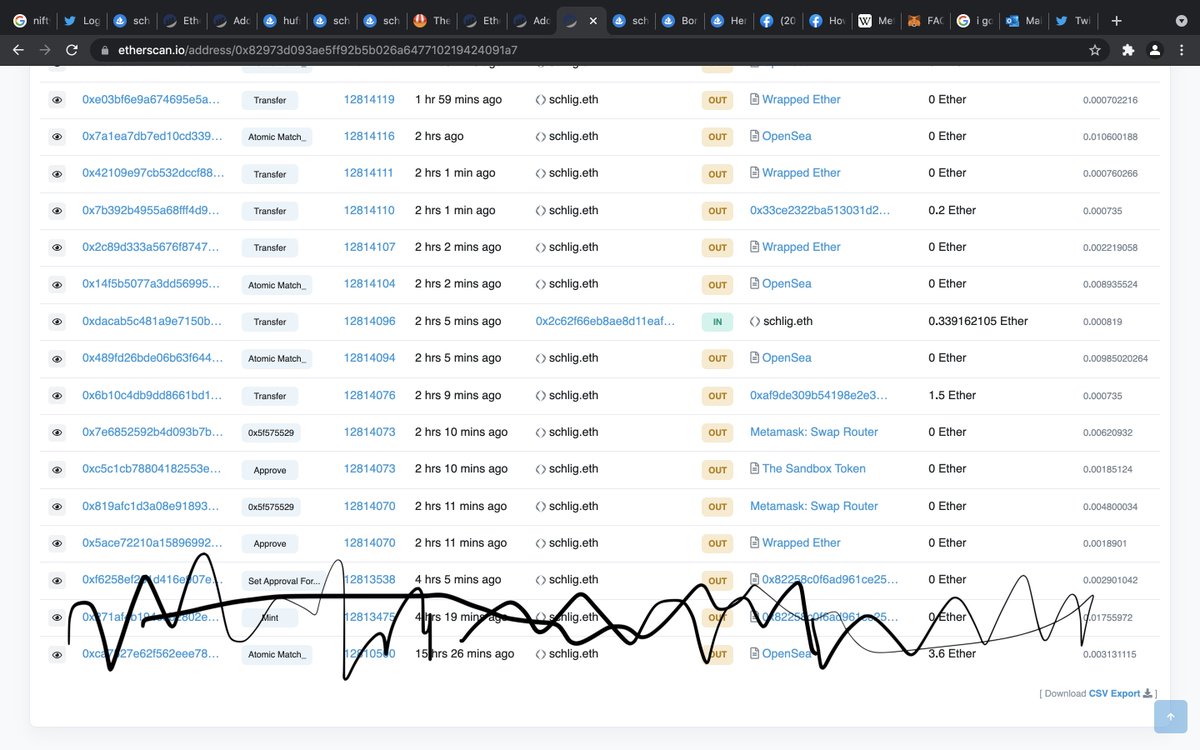Click eye icon next to 0x489fd26bde06b63f644
The image size is (1200, 750).
pos(57,359)
